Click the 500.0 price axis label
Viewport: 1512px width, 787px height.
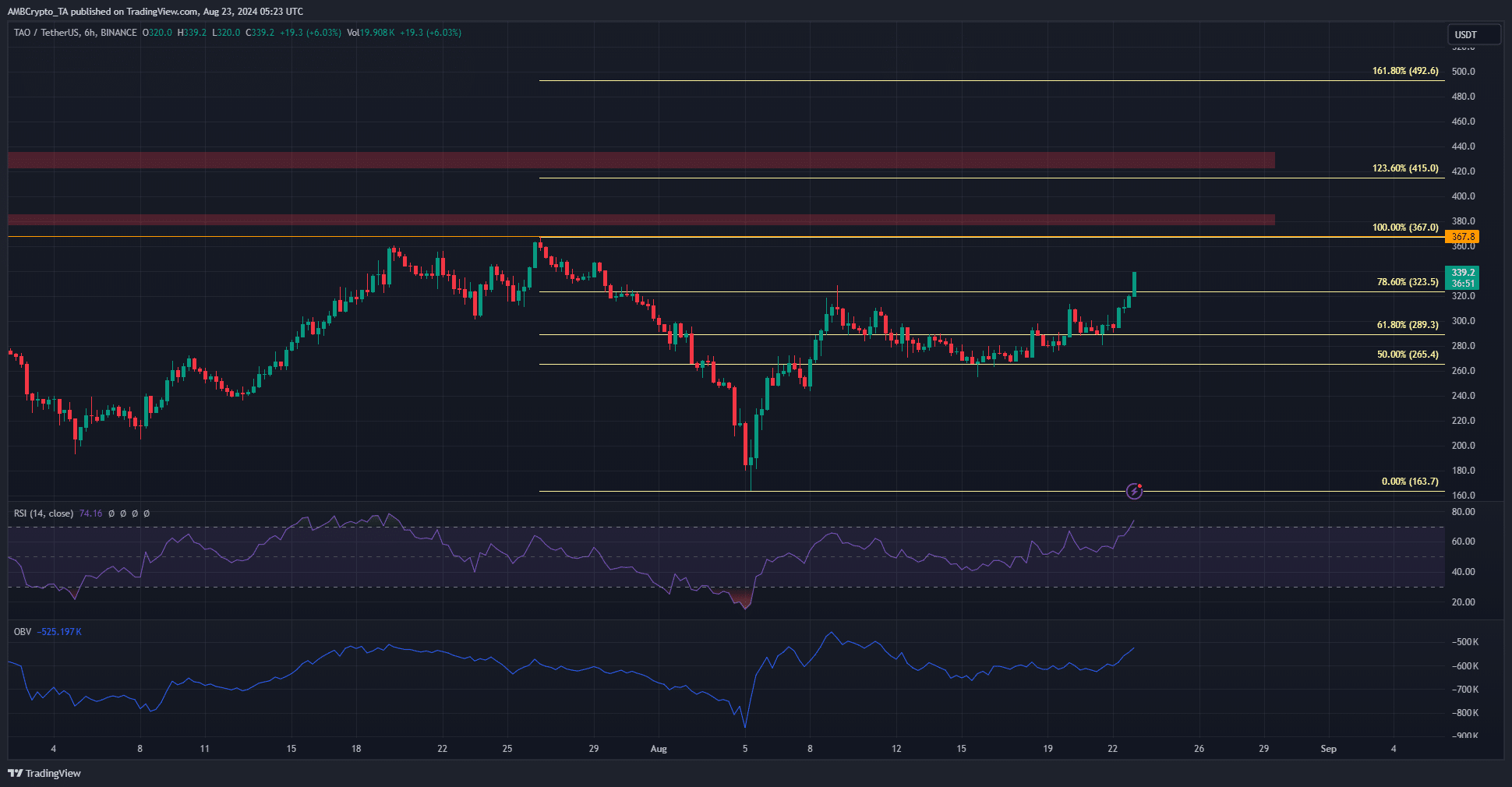1463,72
